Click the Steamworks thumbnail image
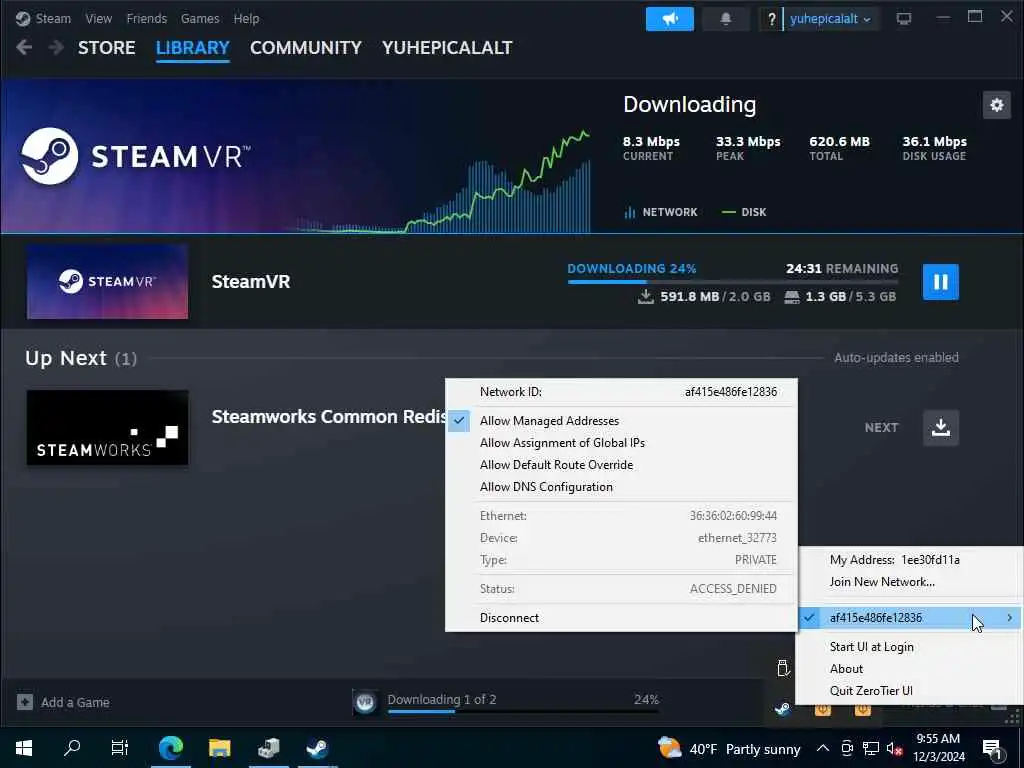This screenshot has height=768, width=1024. [107, 428]
